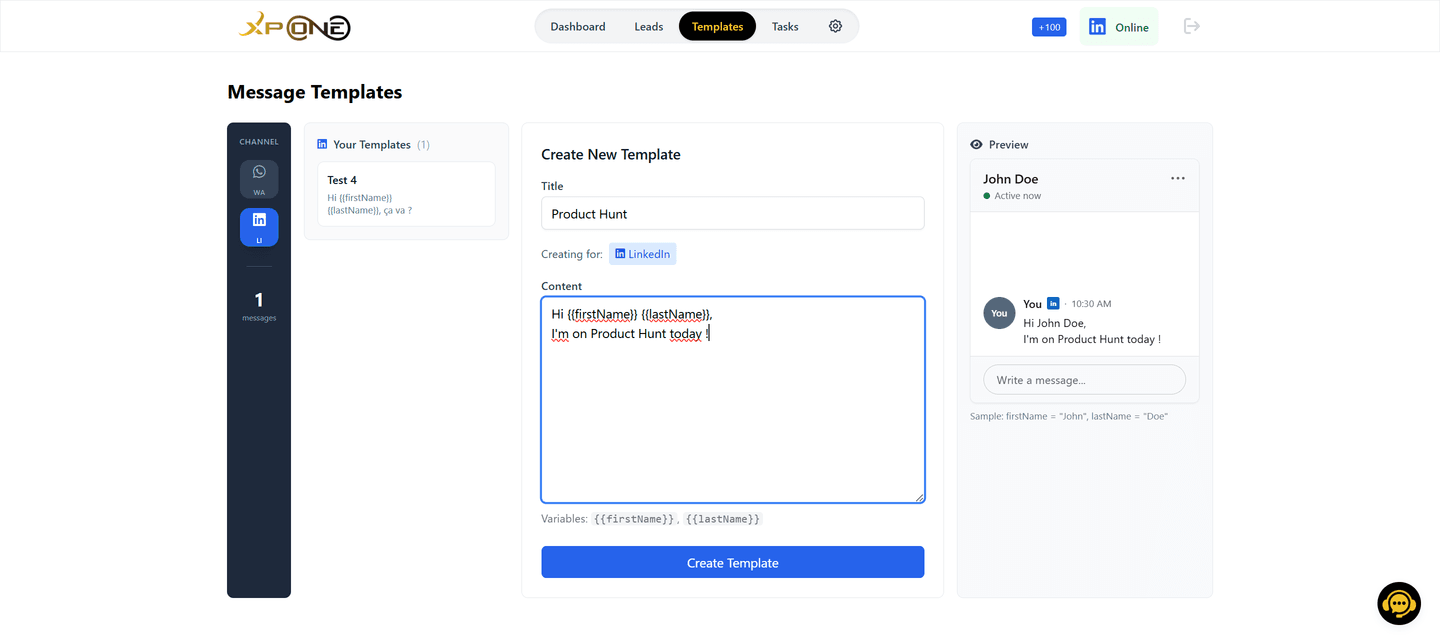Open the Tasks tab
This screenshot has height=641, width=1440.
tap(785, 26)
